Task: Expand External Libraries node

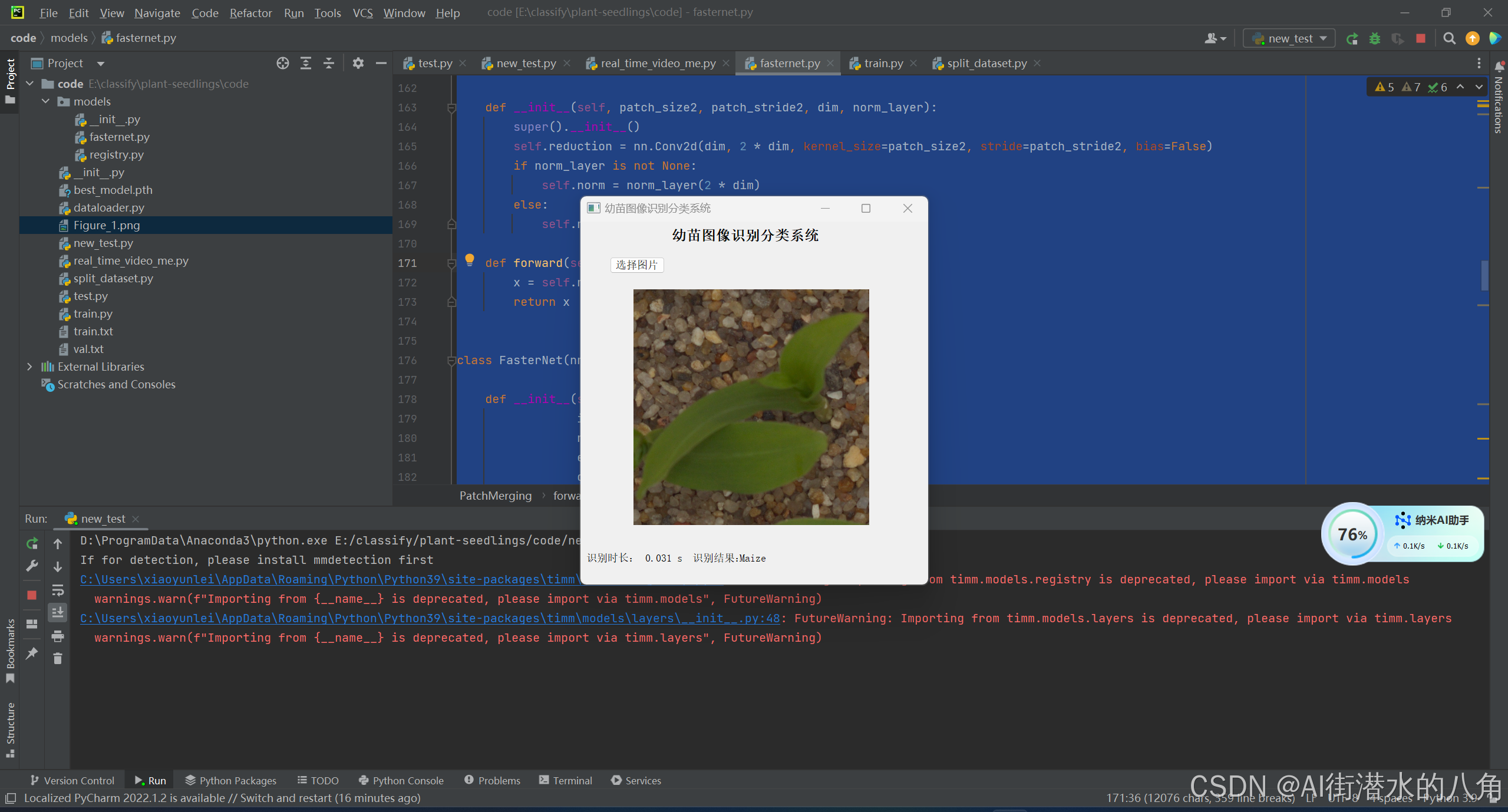Action: click(x=29, y=367)
